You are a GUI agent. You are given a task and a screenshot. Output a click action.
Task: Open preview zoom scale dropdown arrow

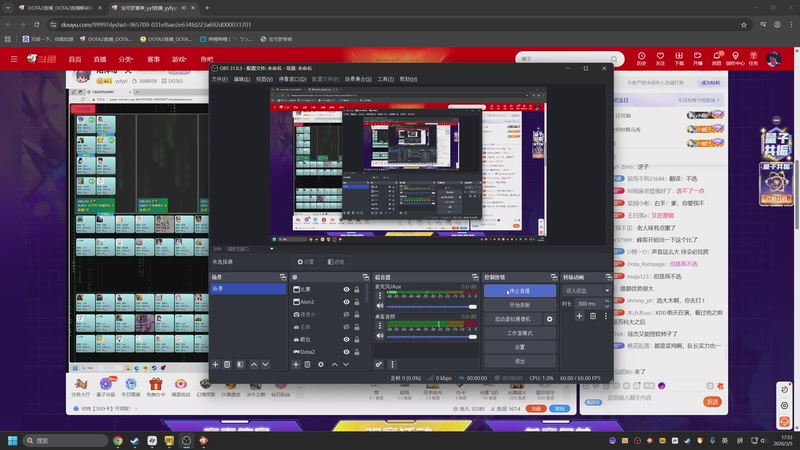pos(271,248)
